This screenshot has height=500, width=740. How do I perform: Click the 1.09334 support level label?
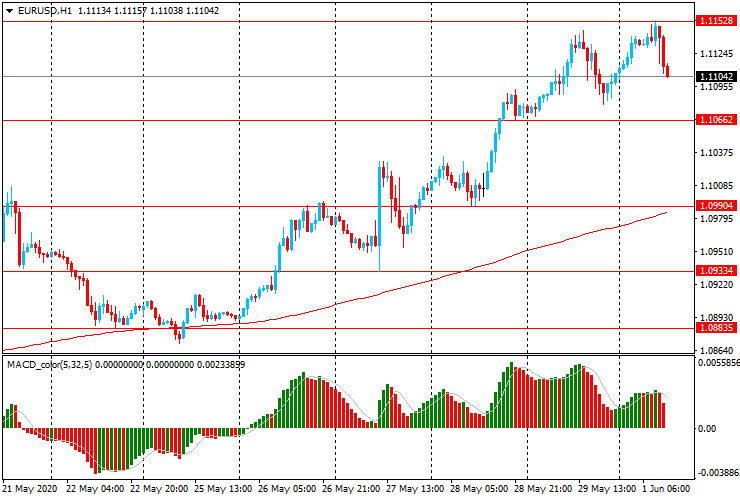pyautogui.click(x=716, y=271)
